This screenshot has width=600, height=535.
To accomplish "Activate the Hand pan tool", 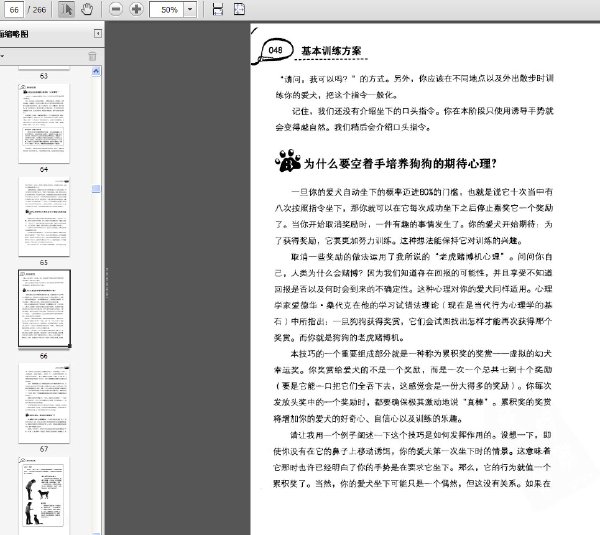I will (x=87, y=9).
